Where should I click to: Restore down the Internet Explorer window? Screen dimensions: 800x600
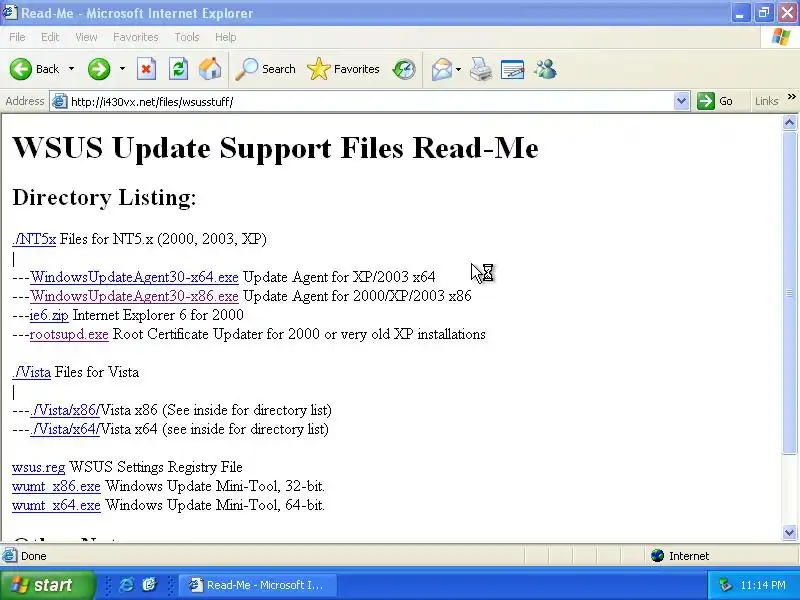tap(764, 13)
